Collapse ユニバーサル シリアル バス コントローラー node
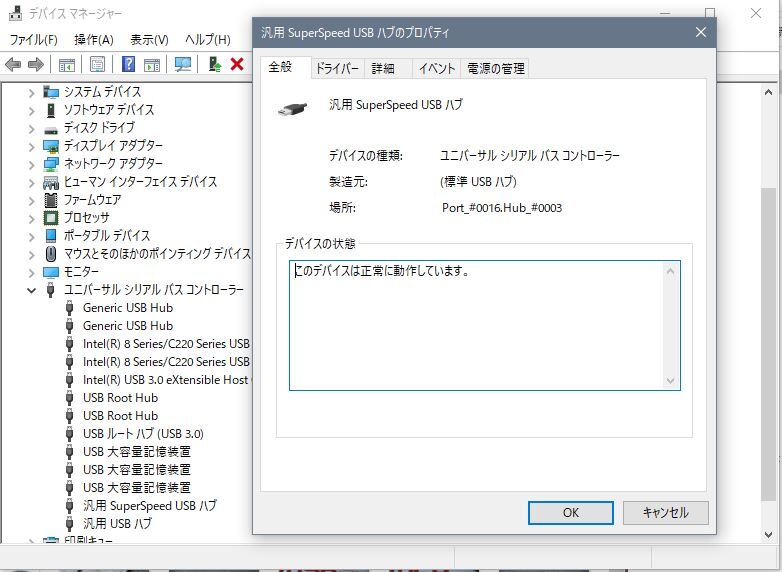Viewport: 782px width, 572px height. coord(31,290)
